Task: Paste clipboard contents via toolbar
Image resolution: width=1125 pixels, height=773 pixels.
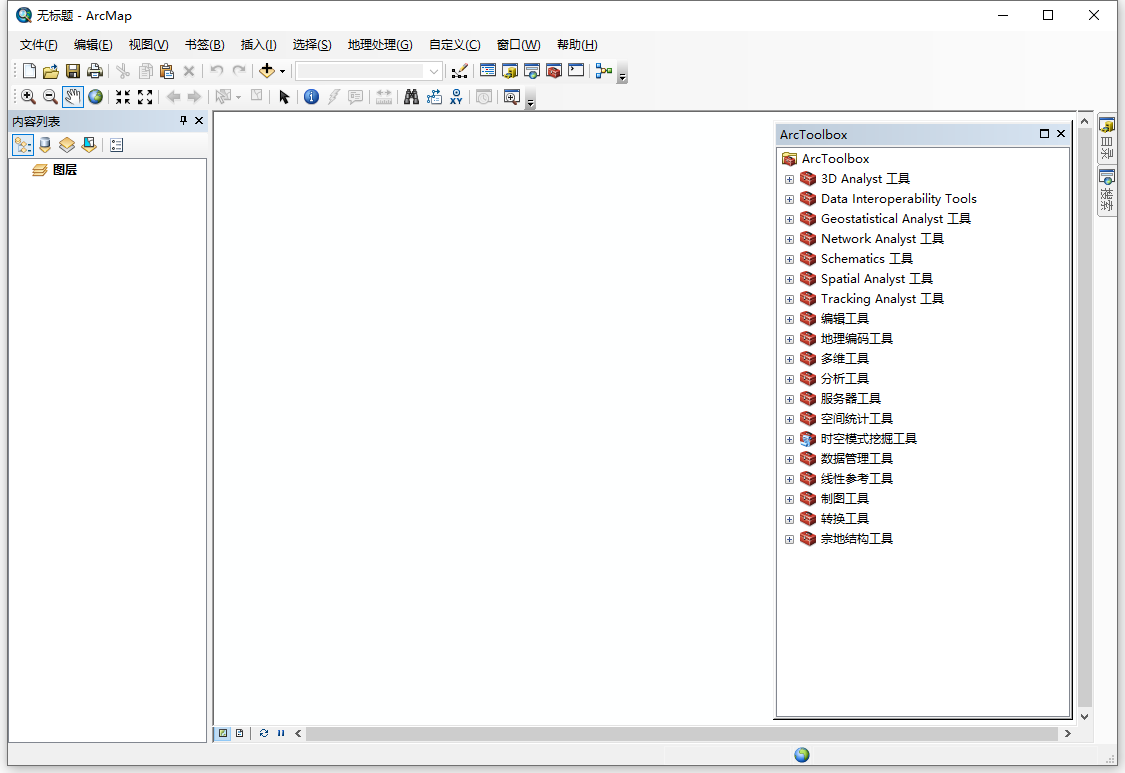Action: tap(167, 71)
